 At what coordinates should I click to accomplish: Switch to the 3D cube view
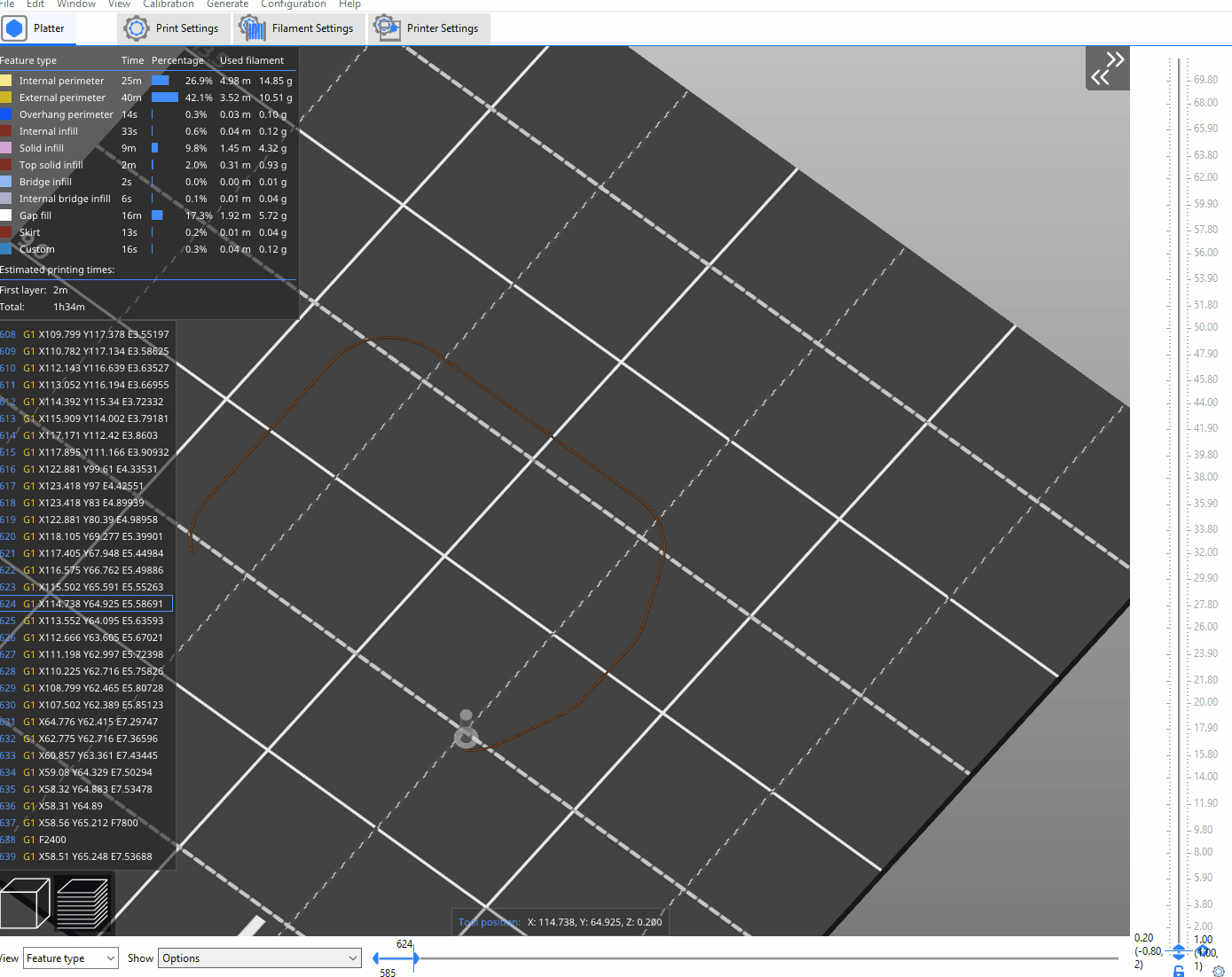click(x=24, y=902)
